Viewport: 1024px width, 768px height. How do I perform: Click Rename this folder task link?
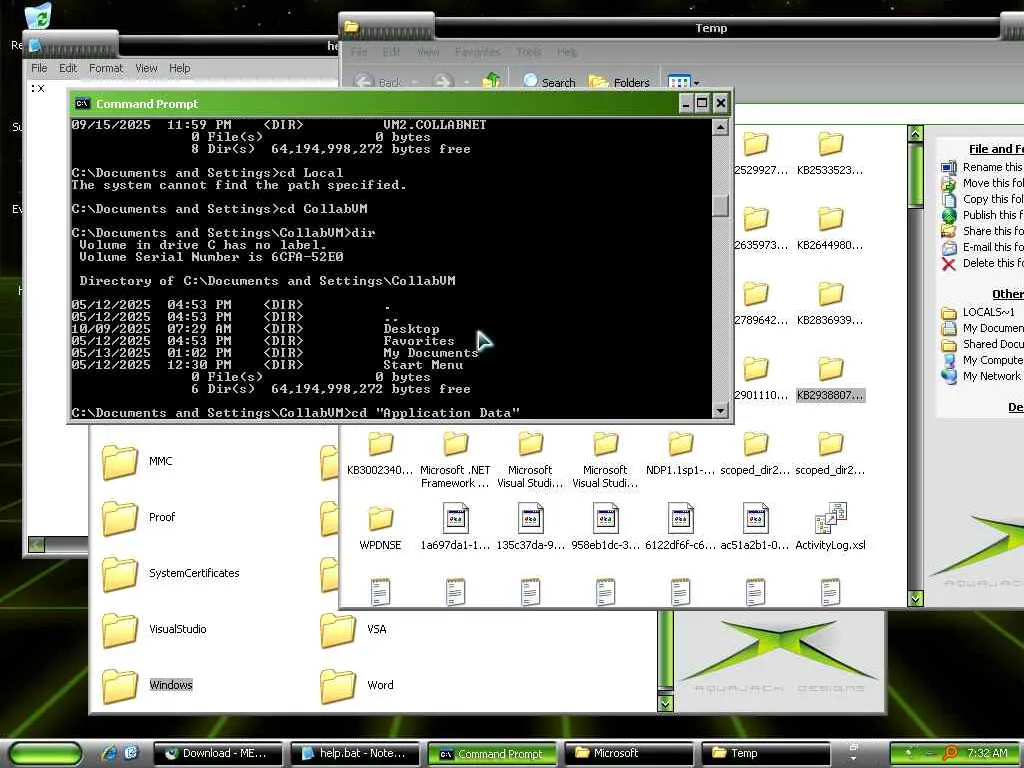click(982, 167)
